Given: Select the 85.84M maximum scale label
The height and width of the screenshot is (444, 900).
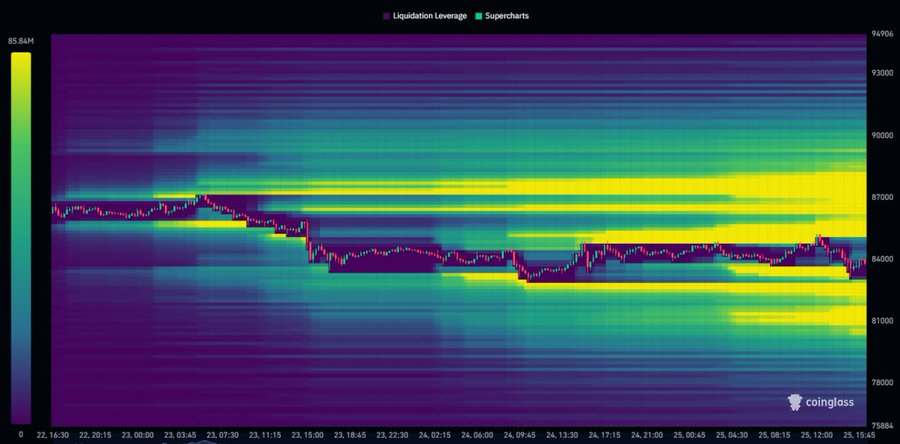Looking at the screenshot, I should pos(20,41).
